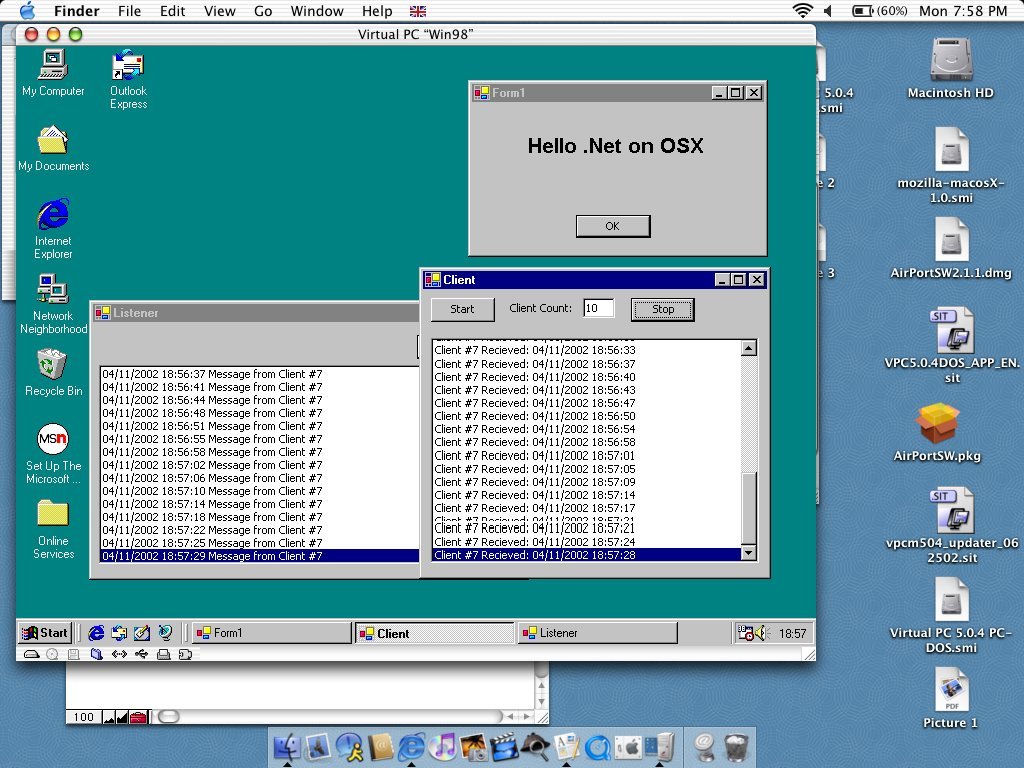Select AirPortSW.pkg package icon
Viewport: 1024px width, 768px height.
pos(937,432)
